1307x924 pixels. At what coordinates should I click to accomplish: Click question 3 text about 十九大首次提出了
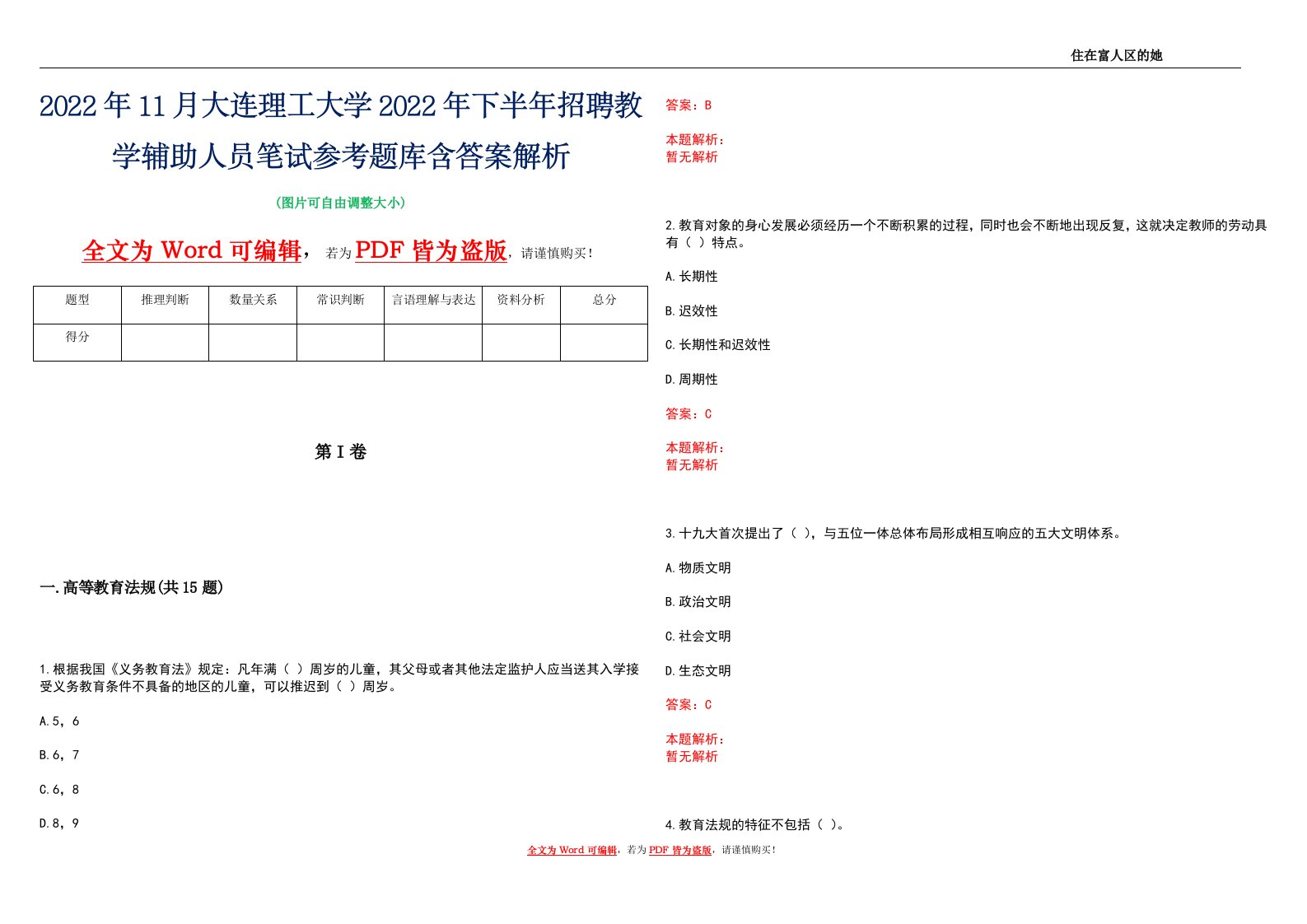(x=894, y=534)
